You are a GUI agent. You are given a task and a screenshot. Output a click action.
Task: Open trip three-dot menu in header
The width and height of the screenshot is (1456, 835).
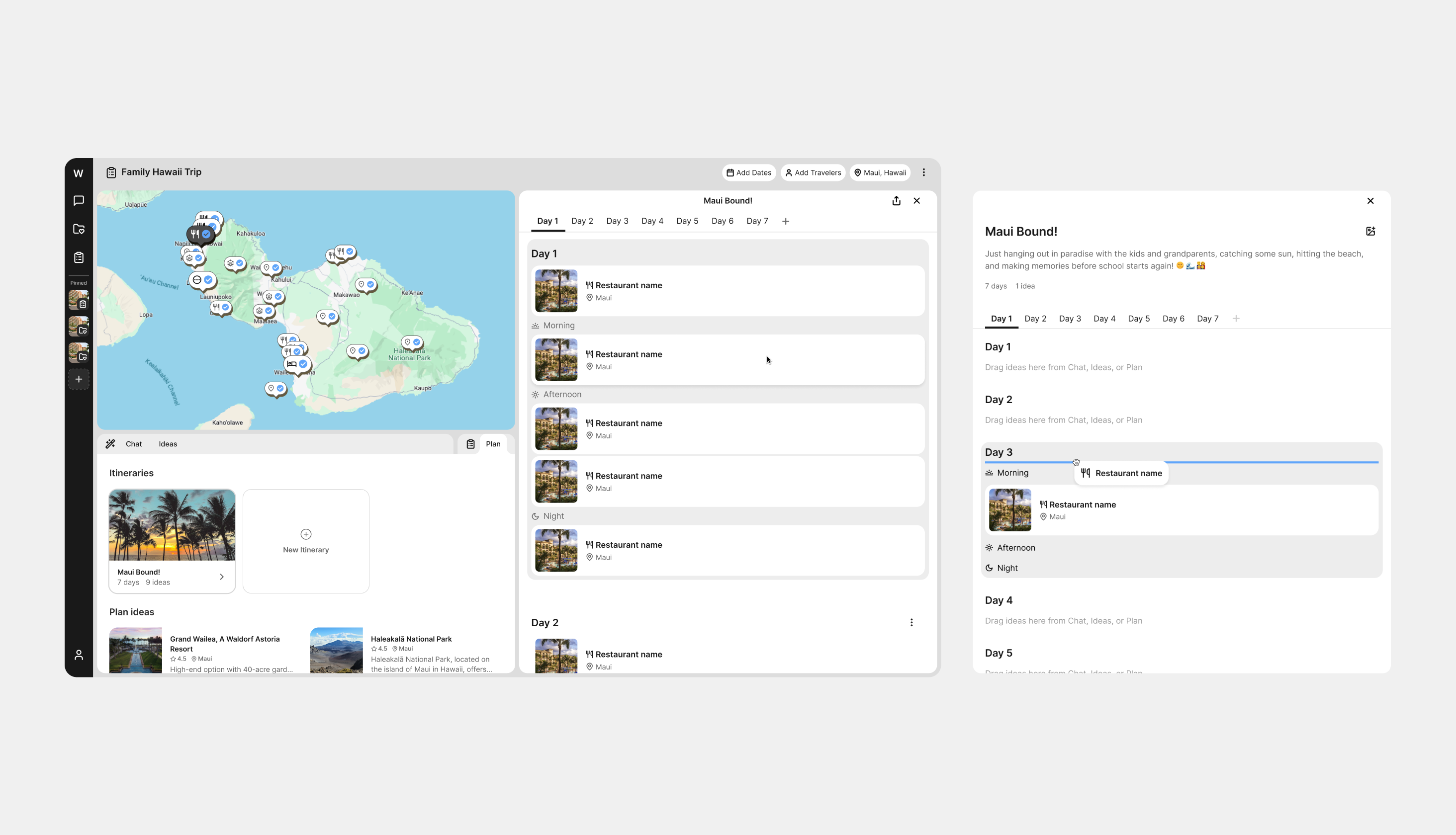[923, 172]
